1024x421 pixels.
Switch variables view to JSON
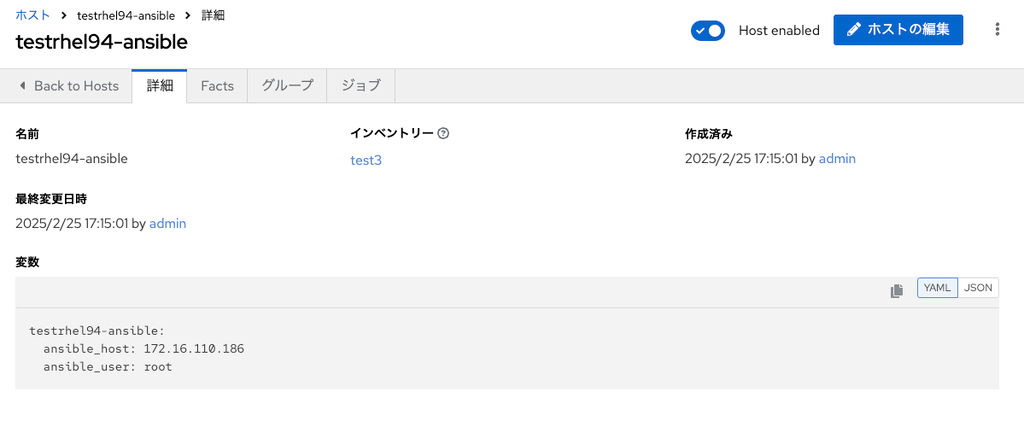[x=978, y=288]
